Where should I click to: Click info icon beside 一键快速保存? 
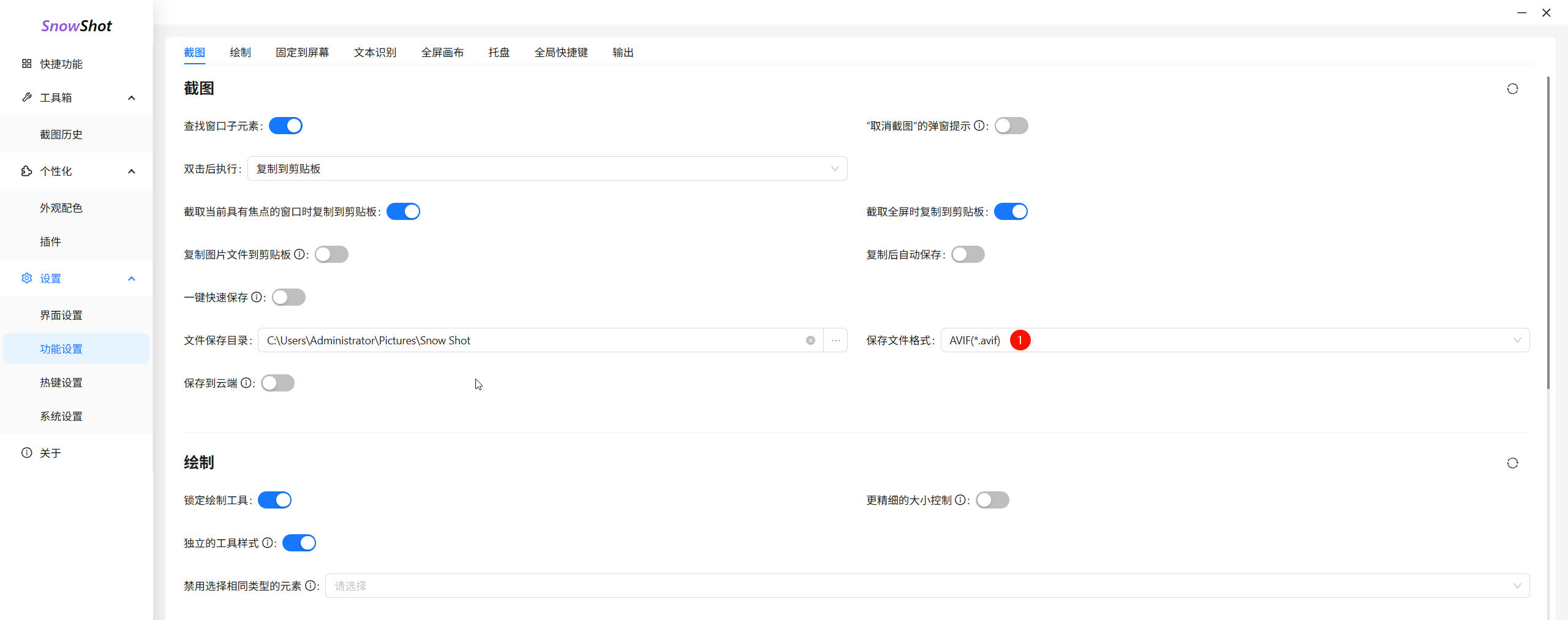257,298
